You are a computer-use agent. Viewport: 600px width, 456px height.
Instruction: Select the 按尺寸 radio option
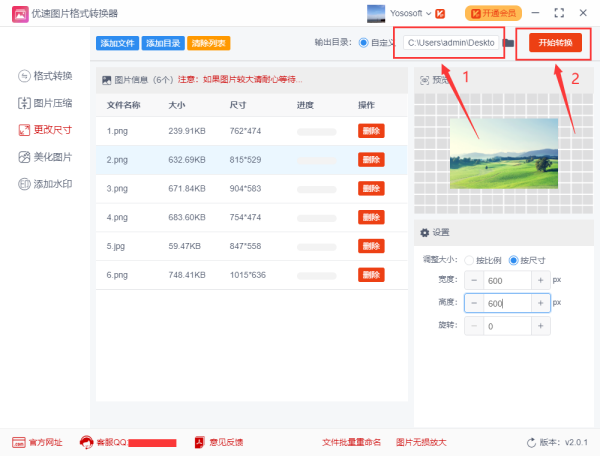coord(514,260)
